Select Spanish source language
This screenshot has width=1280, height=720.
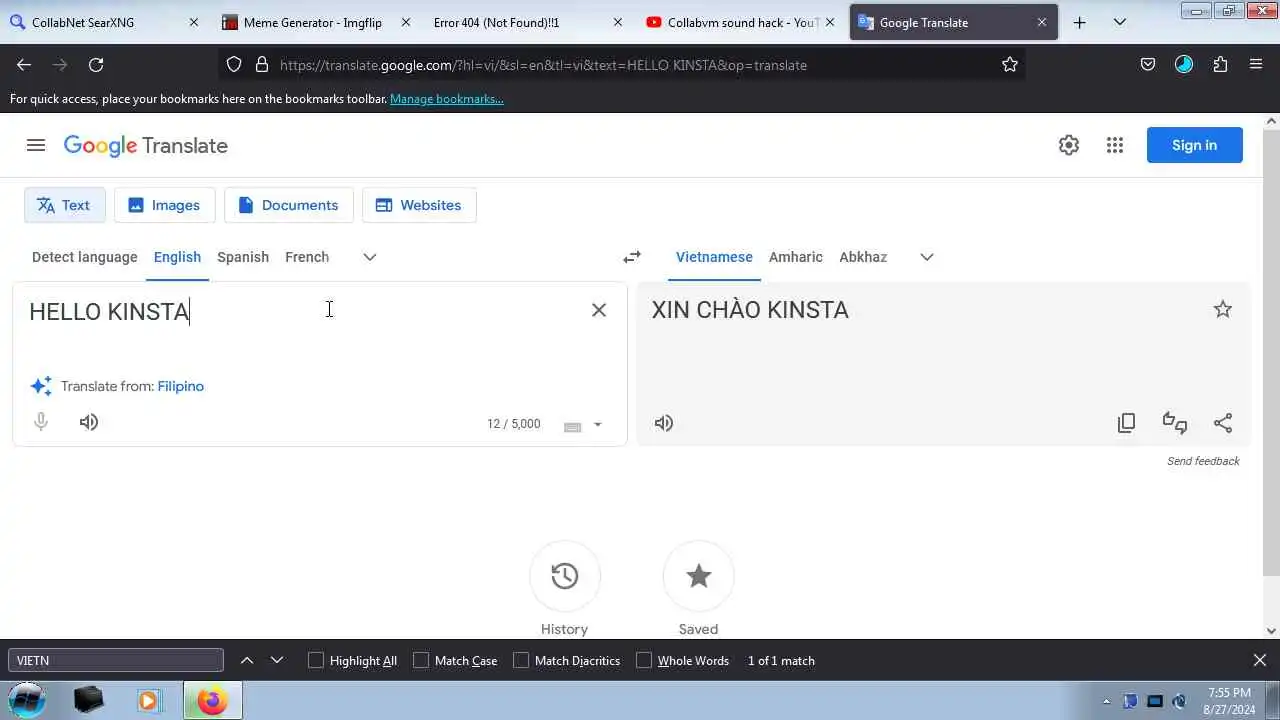tap(243, 257)
